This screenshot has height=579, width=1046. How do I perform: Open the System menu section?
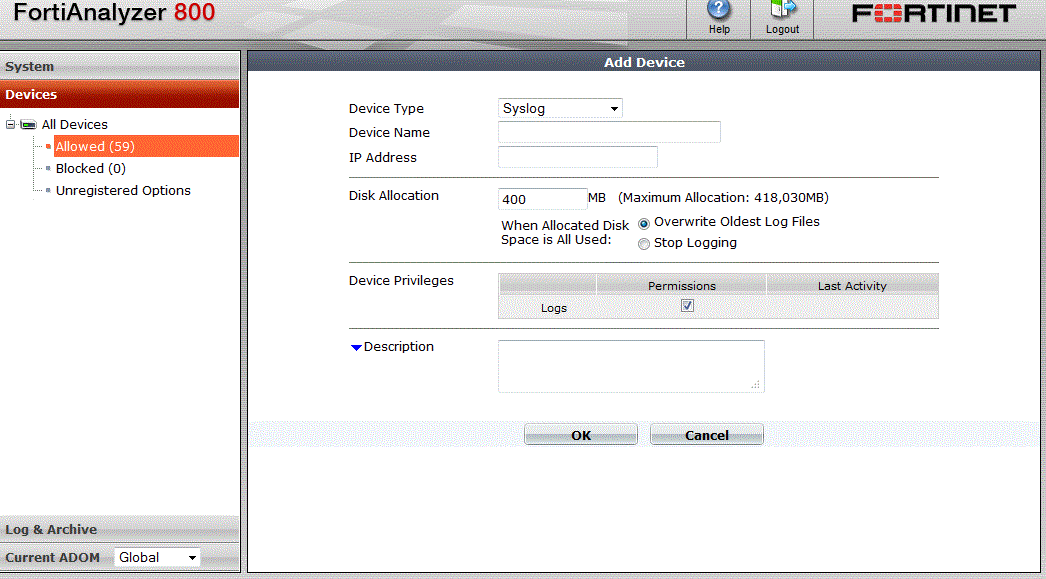pyautogui.click(x=119, y=66)
